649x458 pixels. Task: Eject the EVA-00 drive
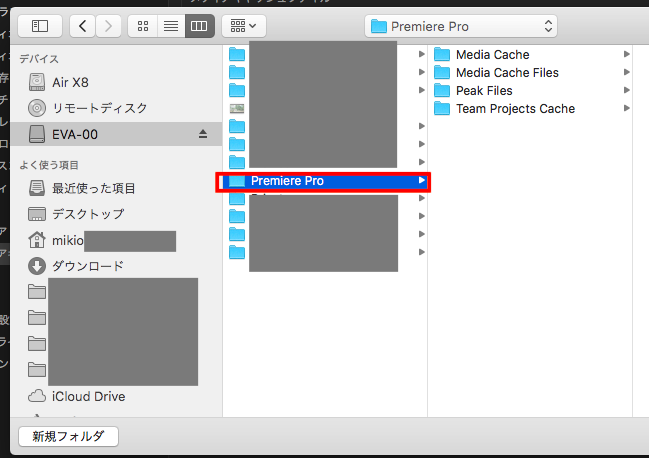click(203, 134)
